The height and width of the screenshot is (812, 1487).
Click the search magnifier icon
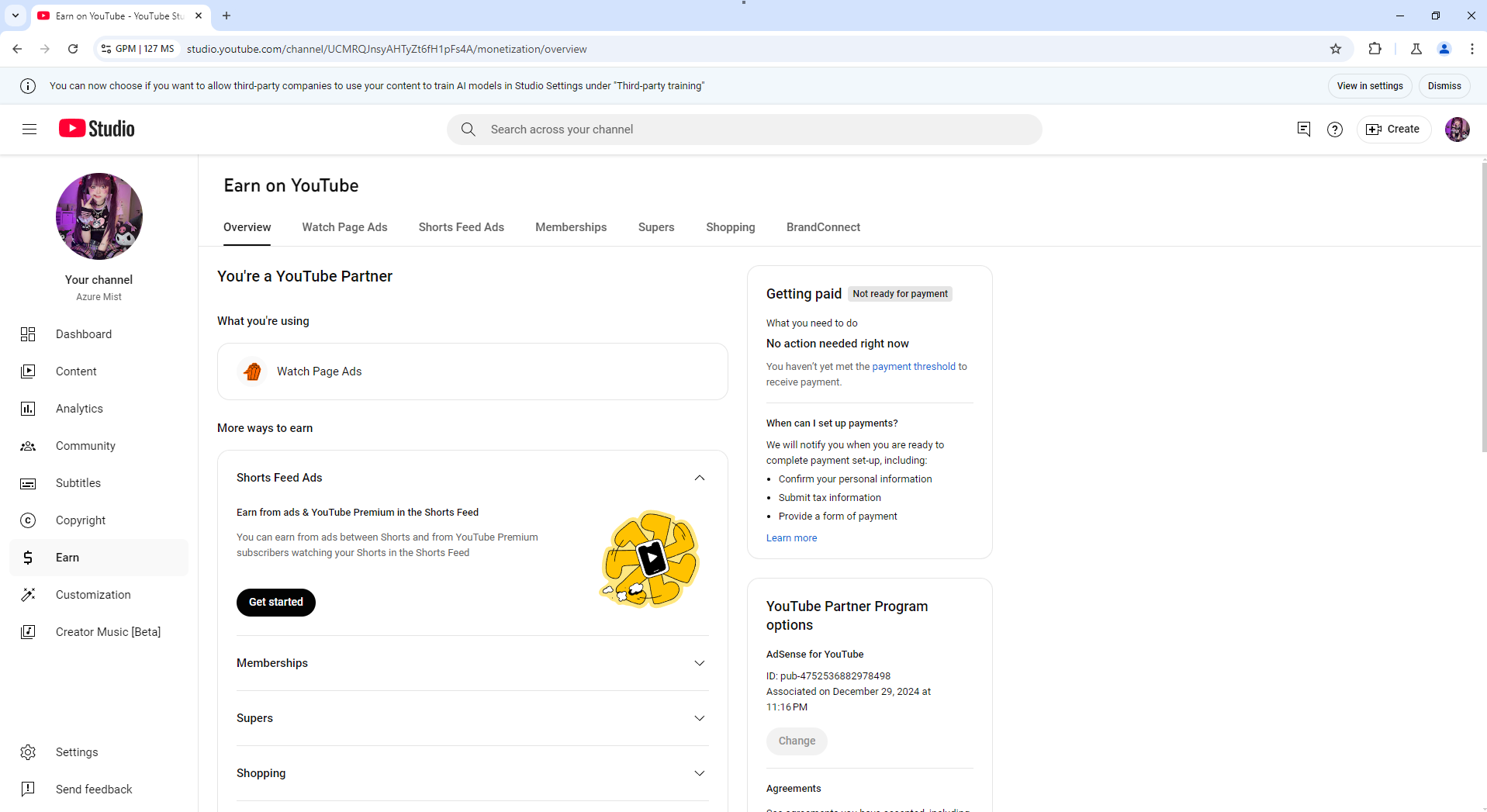469,130
